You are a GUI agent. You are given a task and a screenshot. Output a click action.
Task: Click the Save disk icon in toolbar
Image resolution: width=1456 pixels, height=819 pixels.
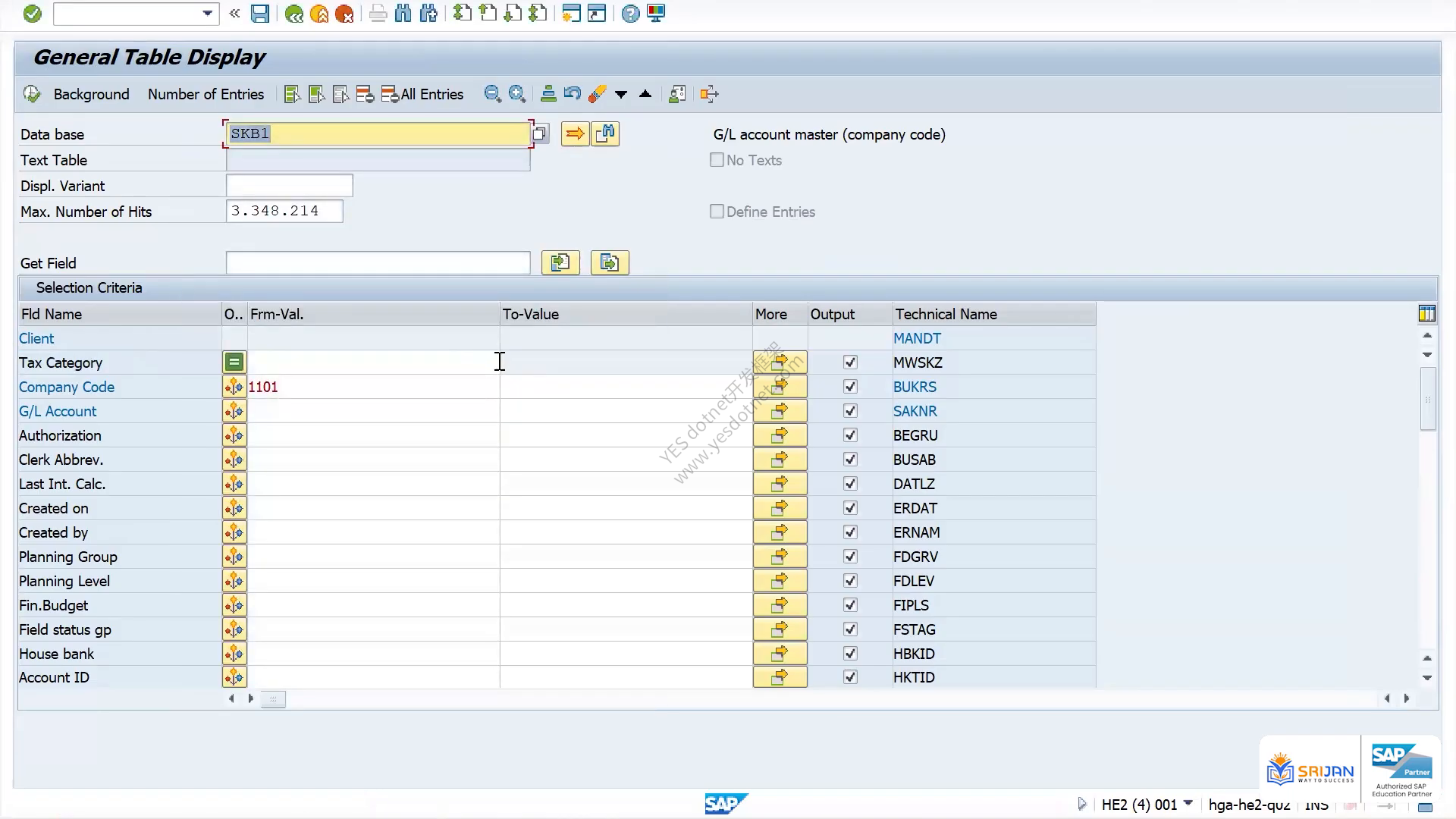point(260,14)
